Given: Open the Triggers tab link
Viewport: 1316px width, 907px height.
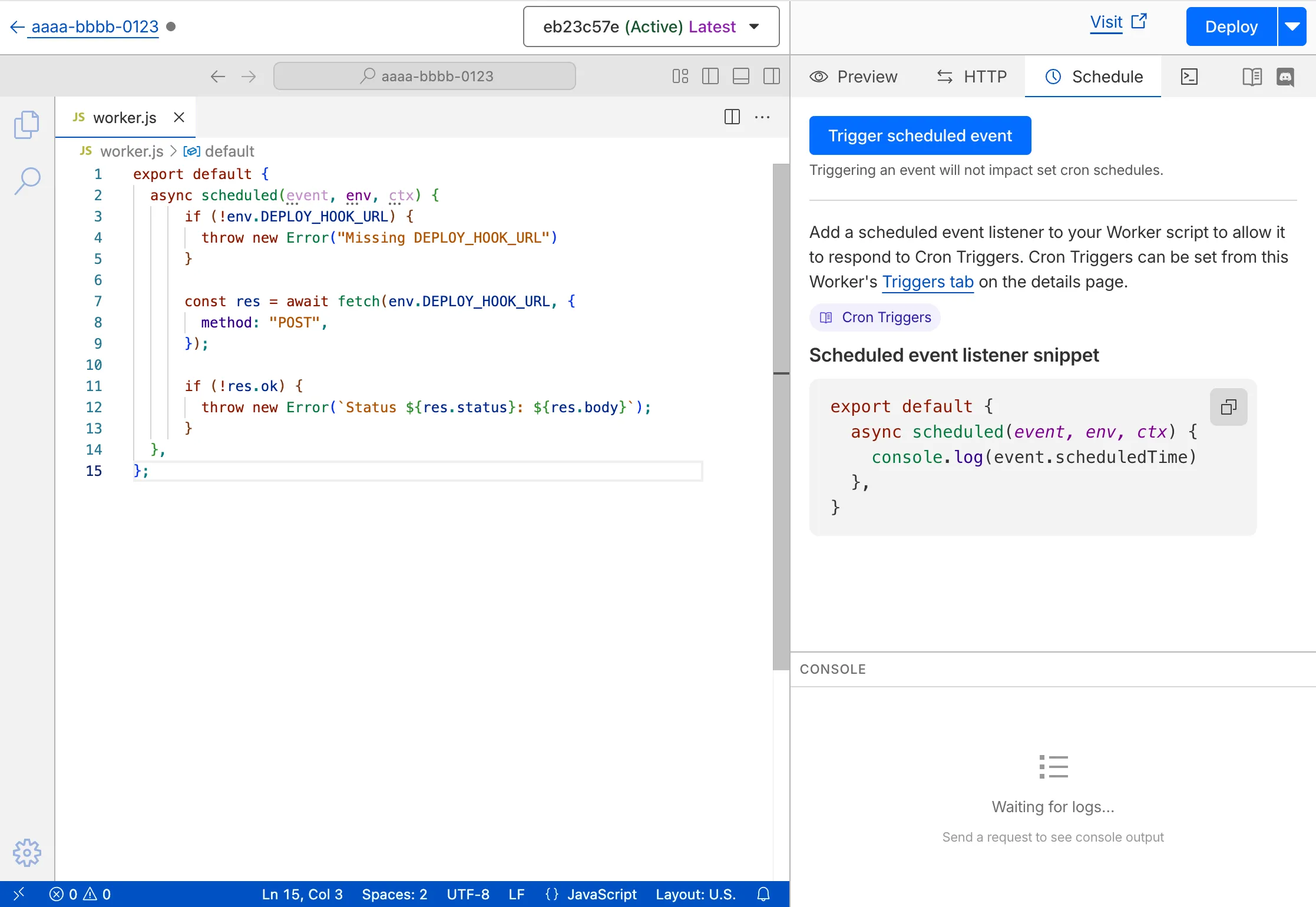Looking at the screenshot, I should coord(928,282).
